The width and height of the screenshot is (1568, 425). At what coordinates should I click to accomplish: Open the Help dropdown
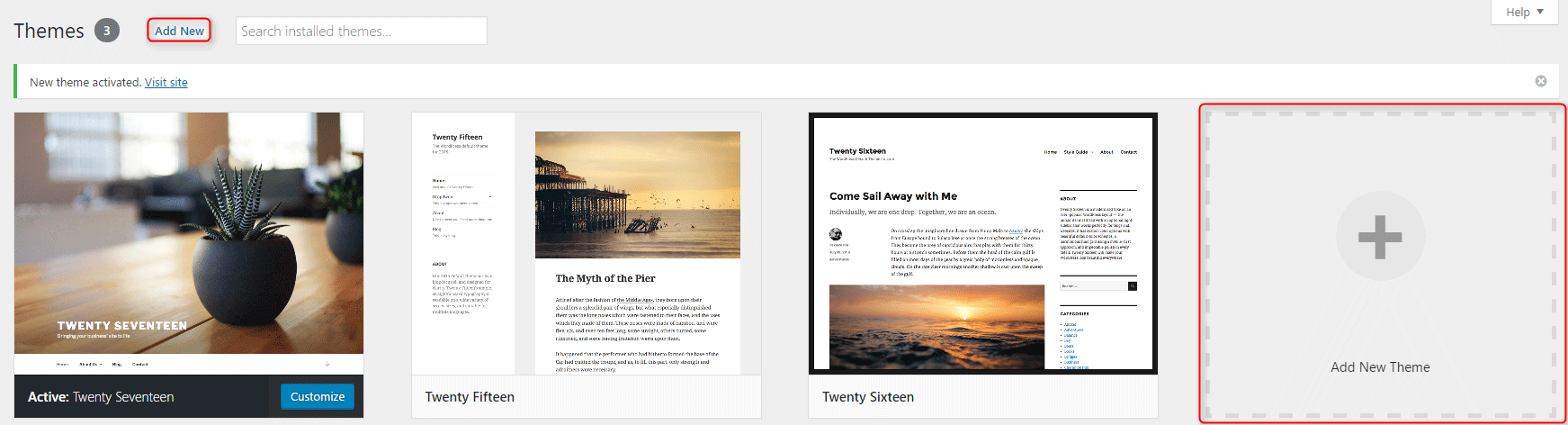pyautogui.click(x=1524, y=12)
